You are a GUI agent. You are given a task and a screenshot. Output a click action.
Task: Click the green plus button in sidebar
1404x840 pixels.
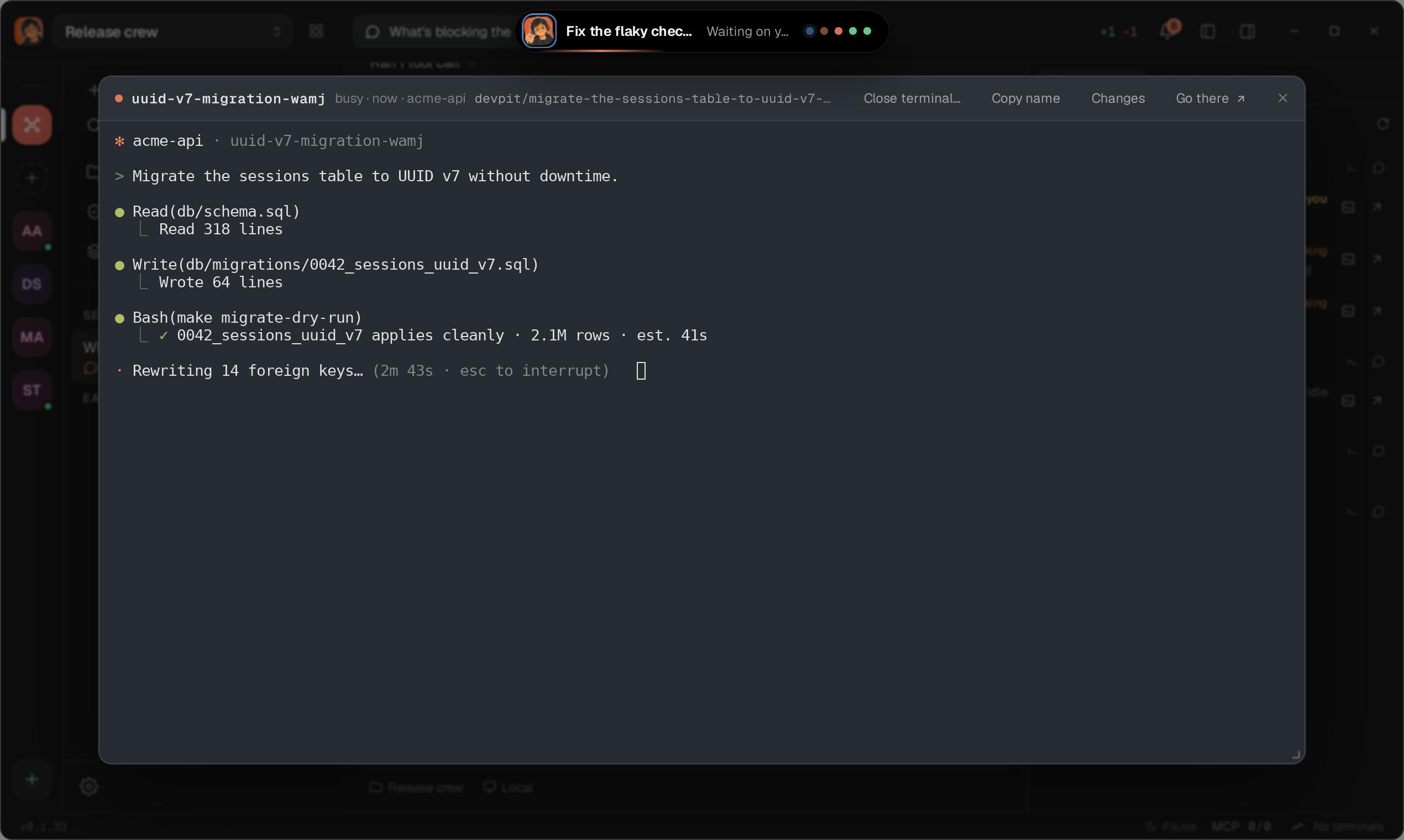pos(32,779)
